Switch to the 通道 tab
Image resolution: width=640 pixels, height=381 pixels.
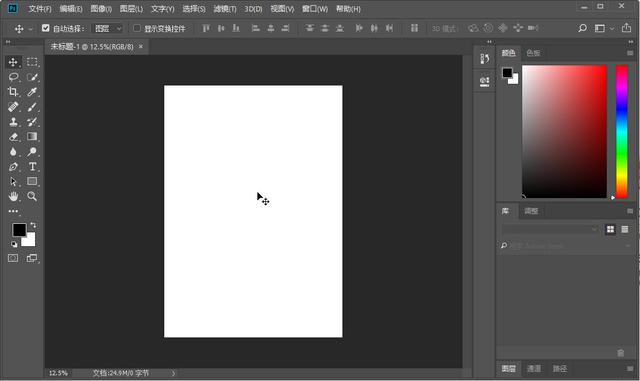534,369
